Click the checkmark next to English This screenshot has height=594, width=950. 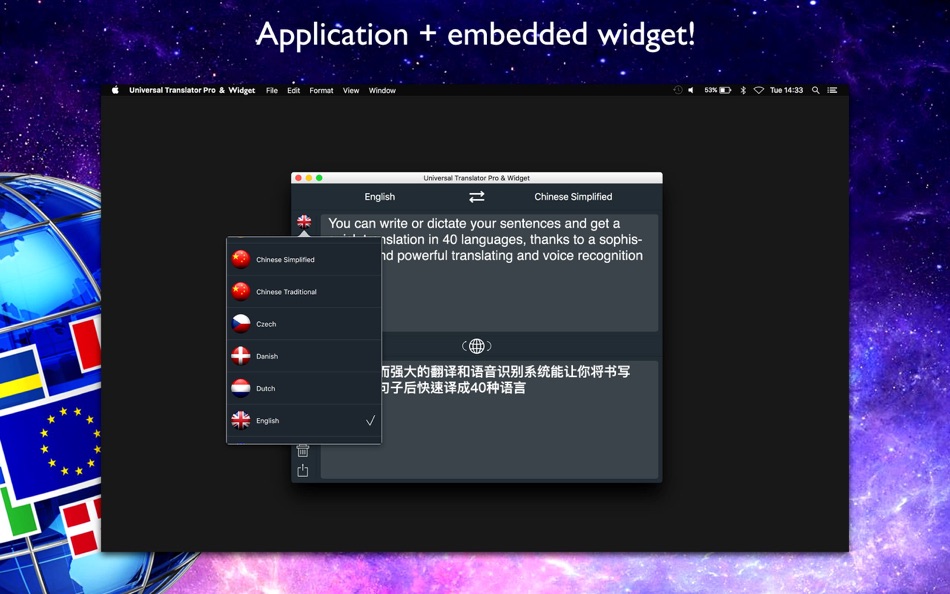pyautogui.click(x=370, y=420)
